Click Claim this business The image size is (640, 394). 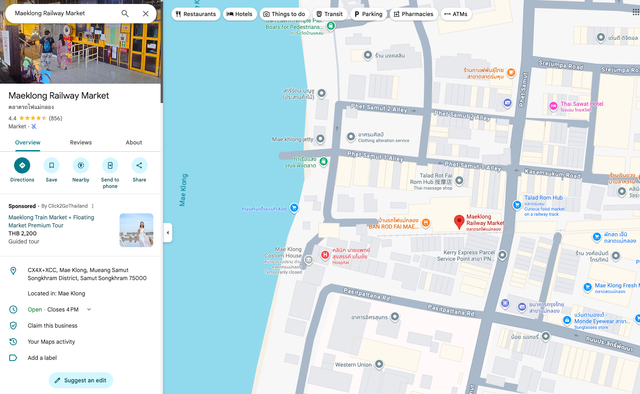click(x=53, y=326)
